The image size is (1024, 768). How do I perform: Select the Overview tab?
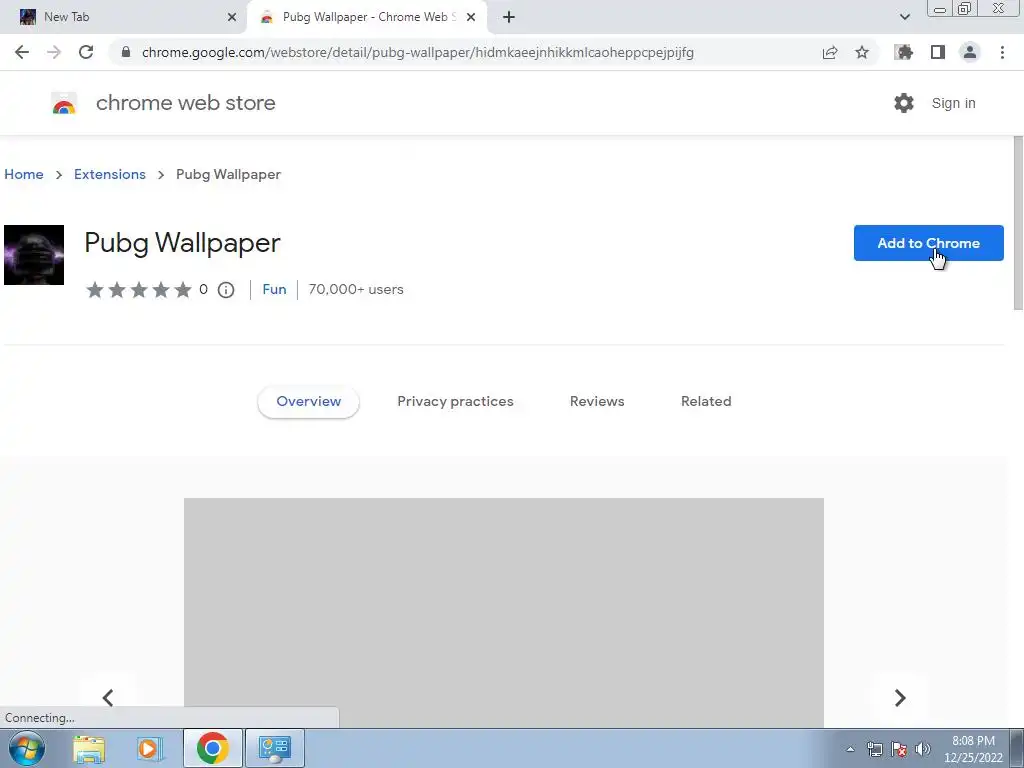[308, 402]
